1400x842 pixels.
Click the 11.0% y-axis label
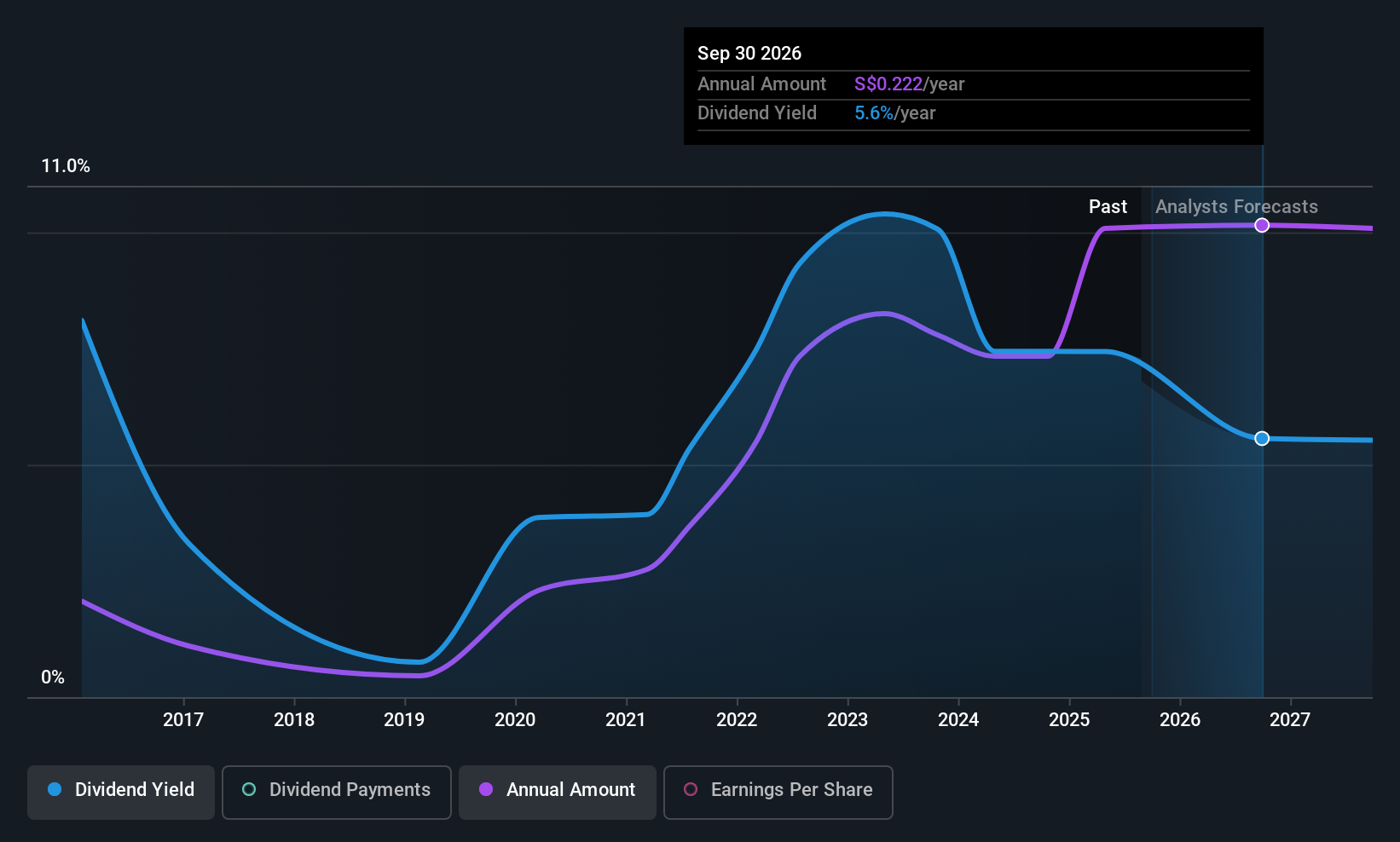click(x=66, y=165)
